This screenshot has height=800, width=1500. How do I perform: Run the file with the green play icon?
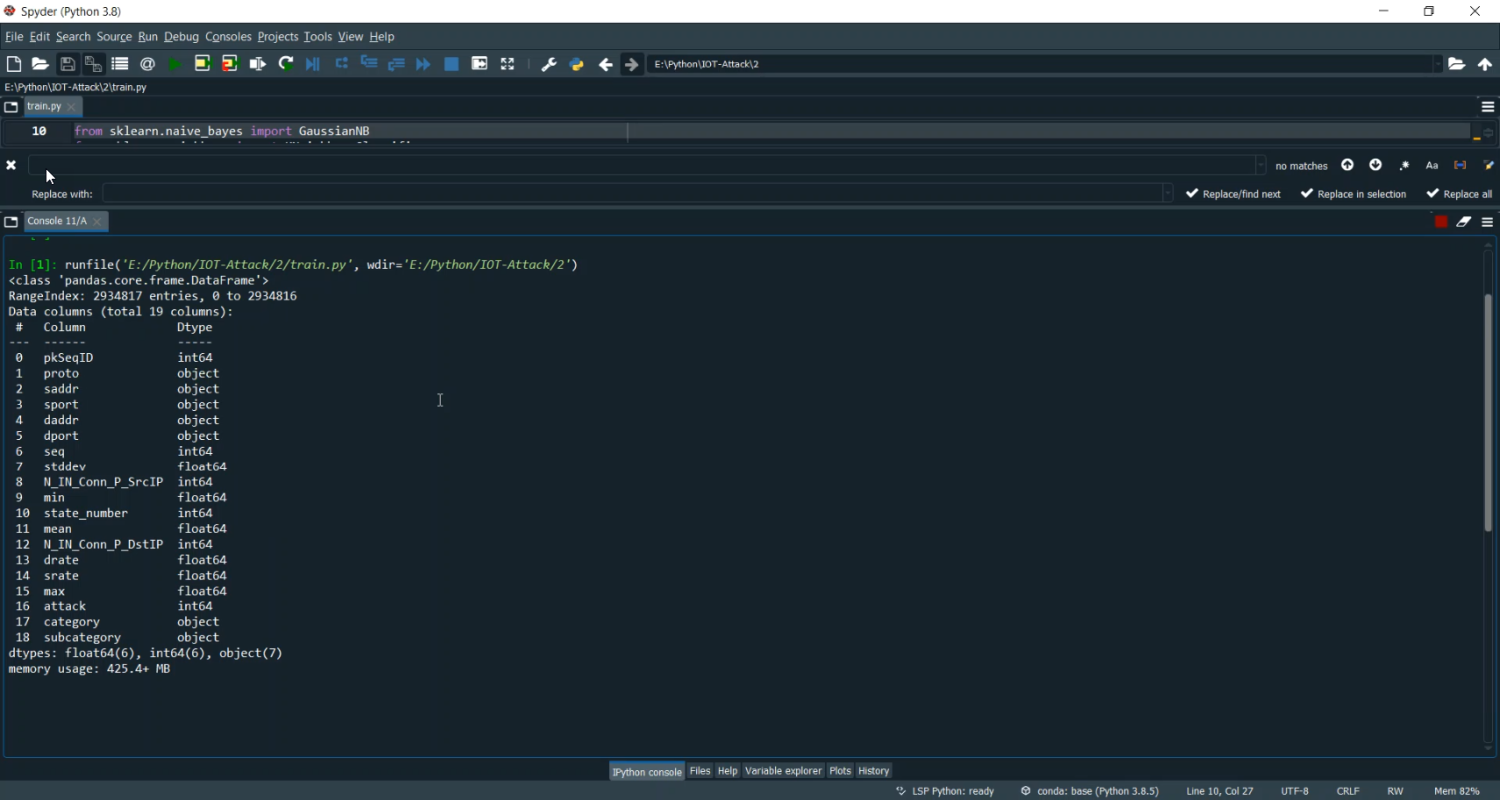tap(175, 64)
